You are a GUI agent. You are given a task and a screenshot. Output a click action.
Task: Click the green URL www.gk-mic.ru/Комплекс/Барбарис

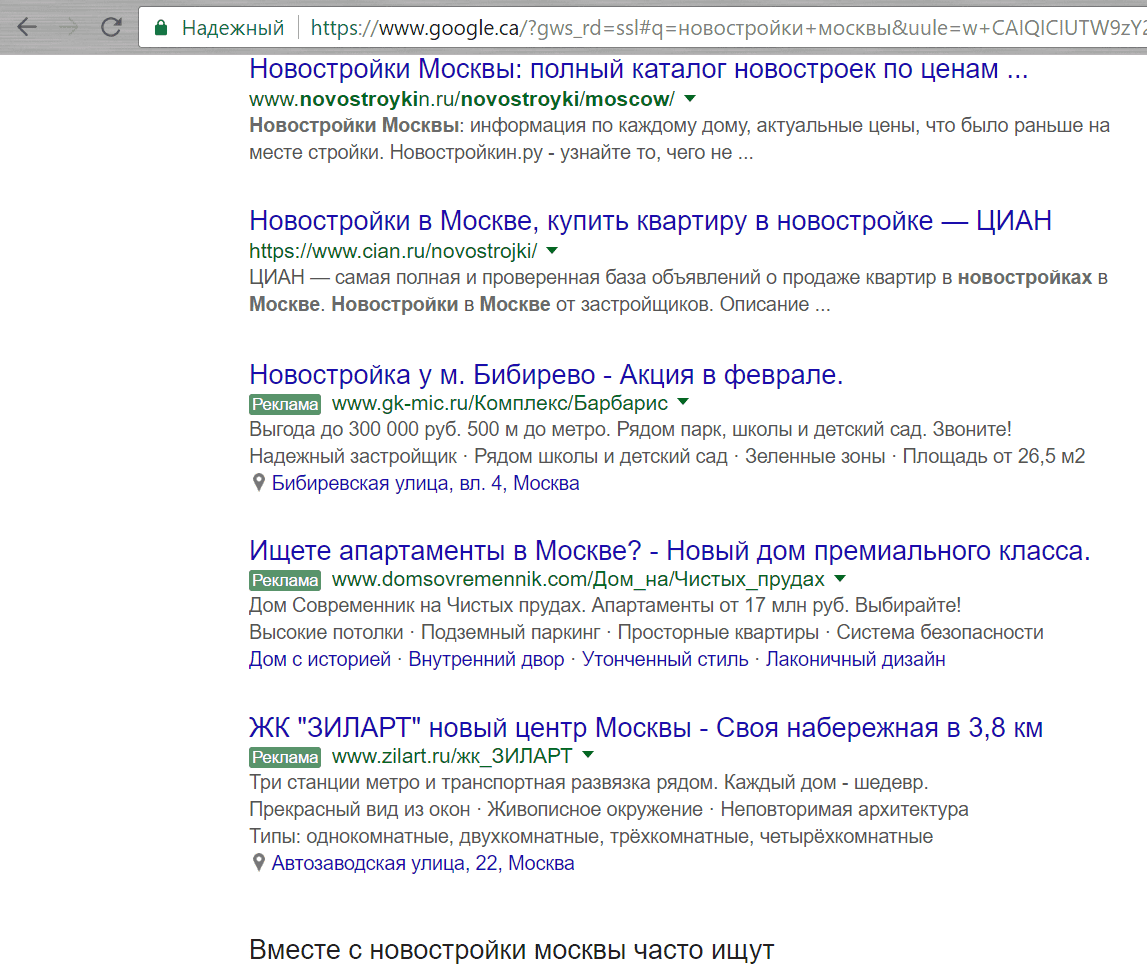(500, 403)
